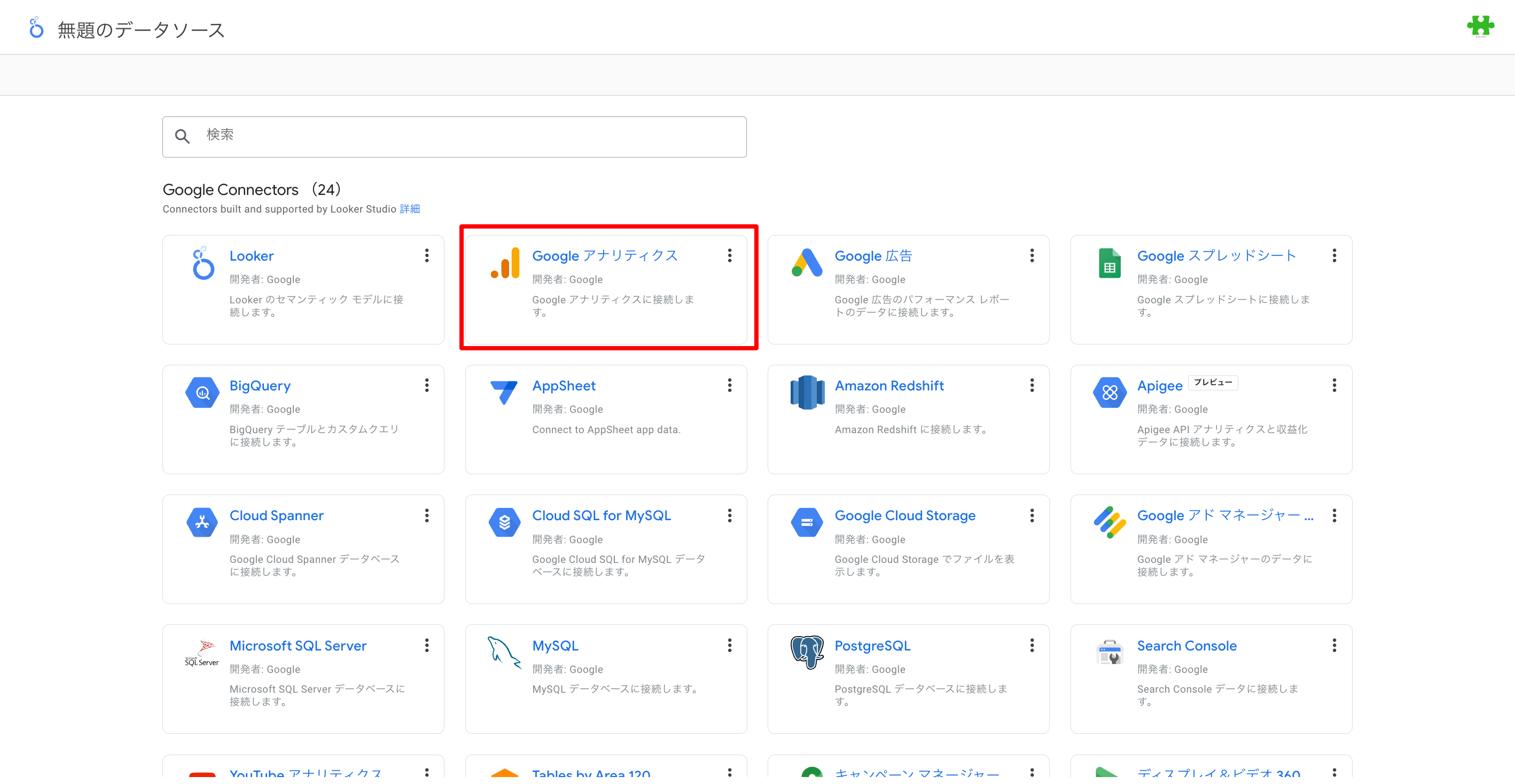The image size is (1515, 784).
Task: Rename the 無題のデータソース title
Action: (141, 29)
